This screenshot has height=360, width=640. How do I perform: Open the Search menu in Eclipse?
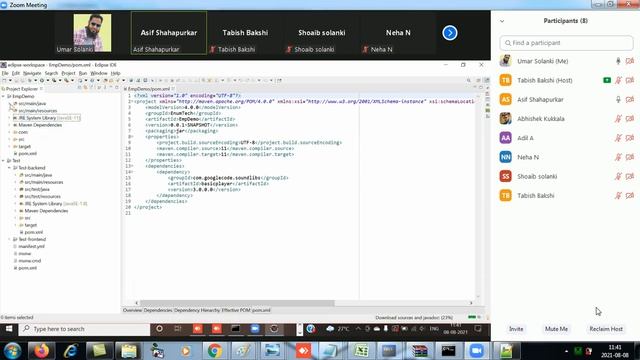[51, 73]
